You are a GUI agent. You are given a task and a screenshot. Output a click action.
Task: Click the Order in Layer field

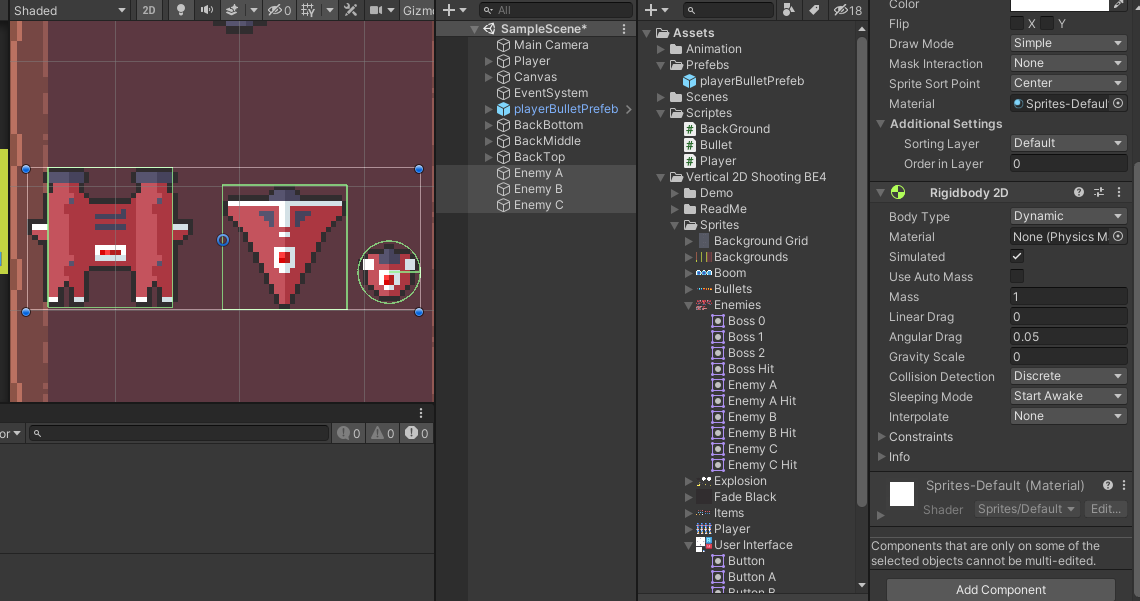1069,164
